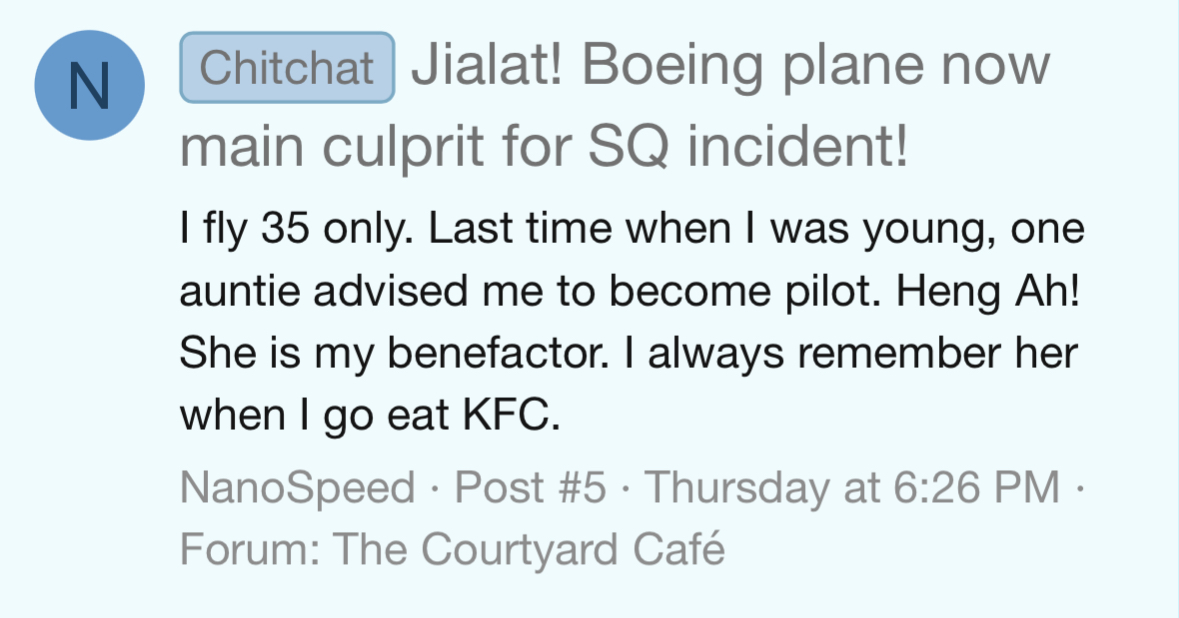Click the NanoSpeed avatar circle with N

pyautogui.click(x=89, y=85)
